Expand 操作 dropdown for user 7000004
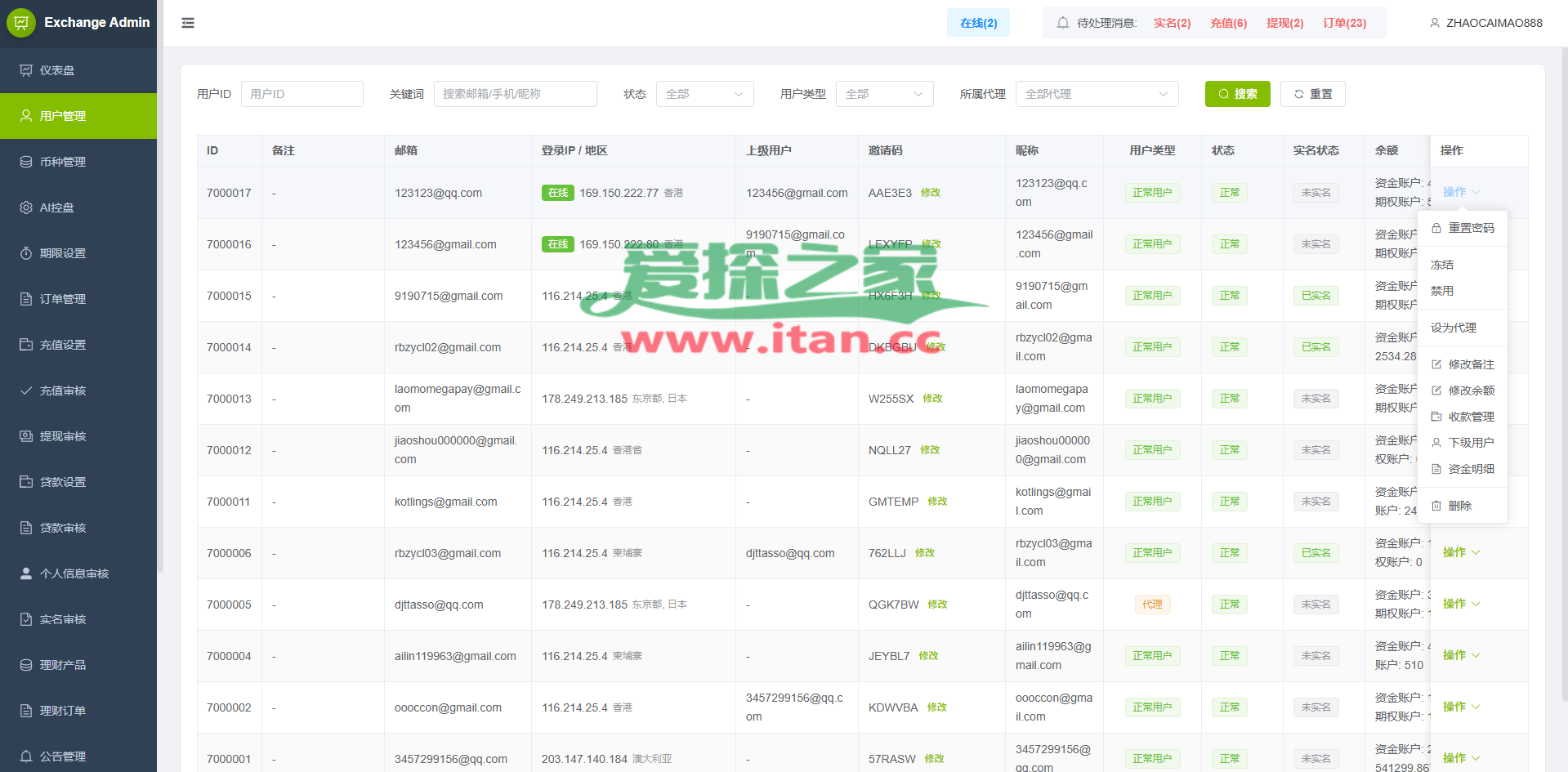 1461,655
